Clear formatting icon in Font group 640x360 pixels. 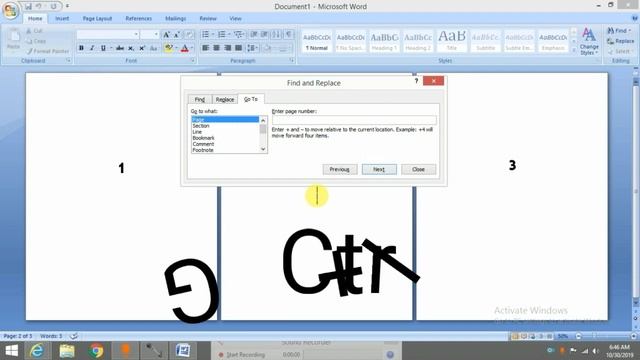tap(189, 35)
